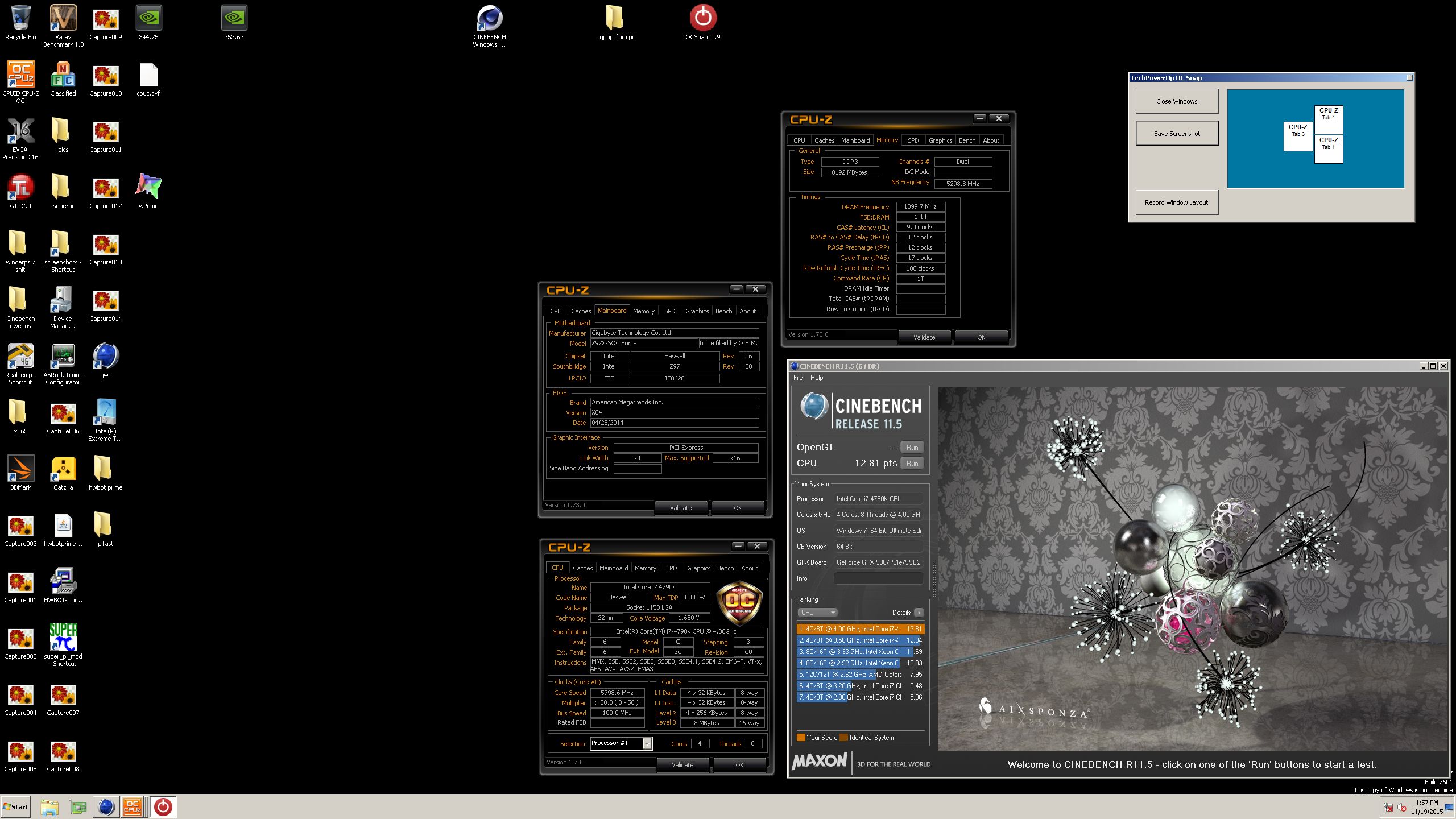
Task: Click the OC Snap taskbar icon
Action: tap(163, 807)
